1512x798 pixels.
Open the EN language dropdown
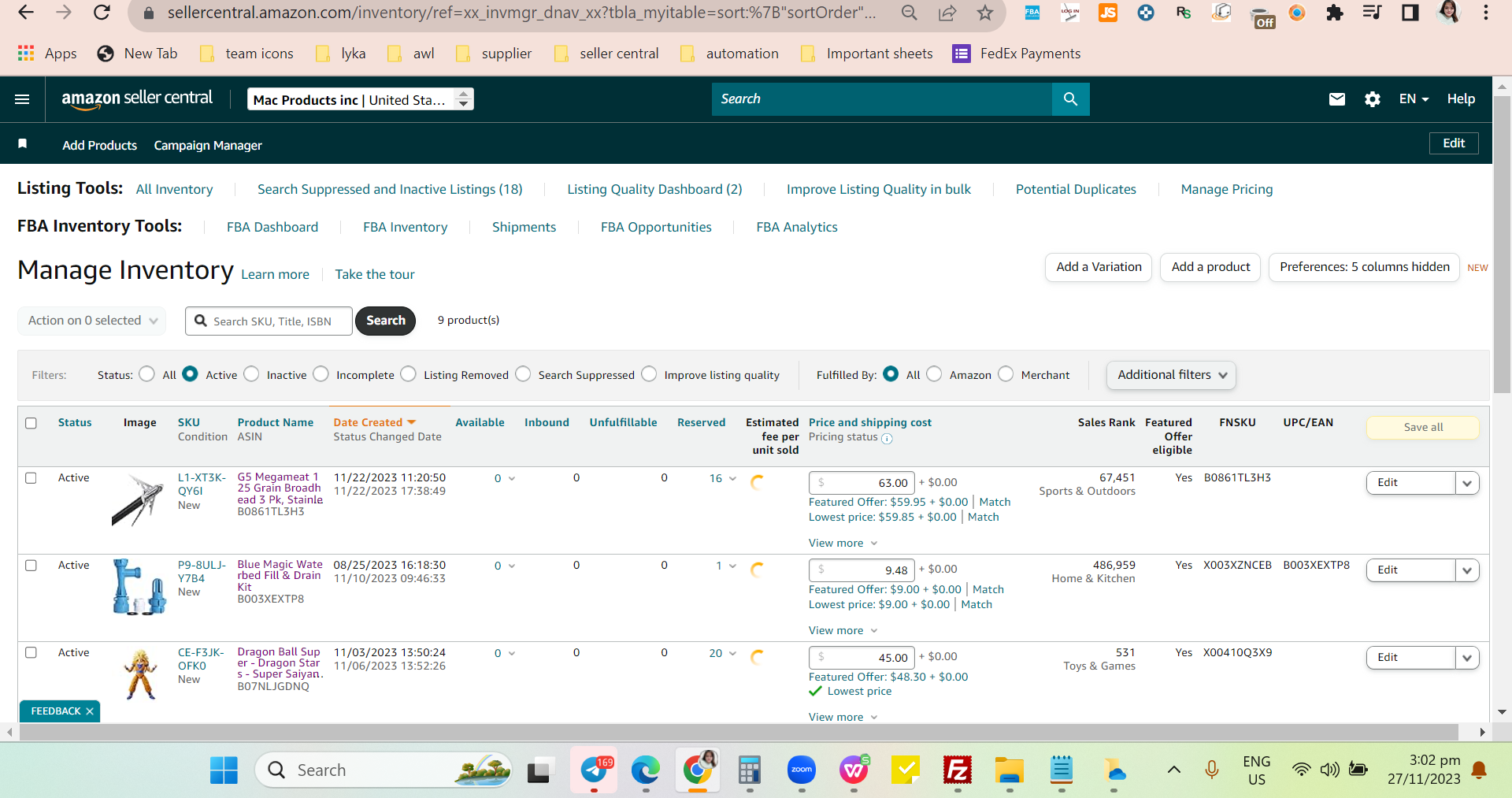1414,99
